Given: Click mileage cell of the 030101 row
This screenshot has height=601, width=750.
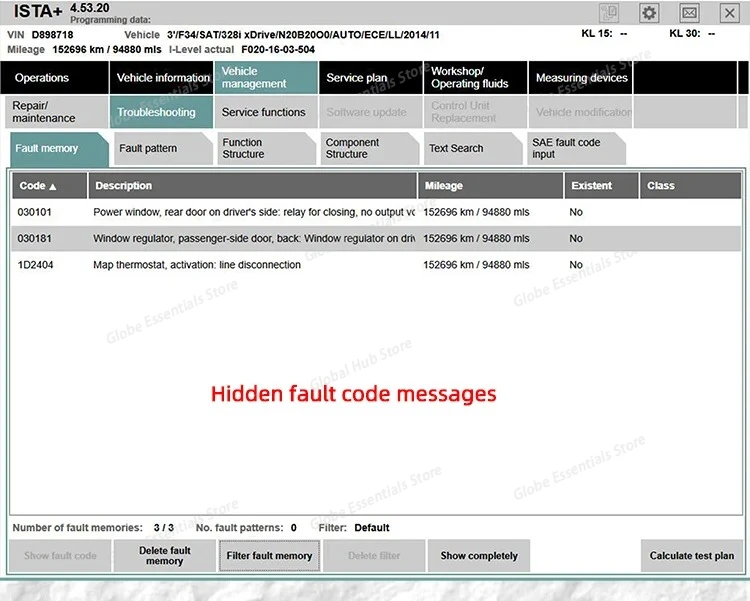Looking at the screenshot, I should 476,212.
